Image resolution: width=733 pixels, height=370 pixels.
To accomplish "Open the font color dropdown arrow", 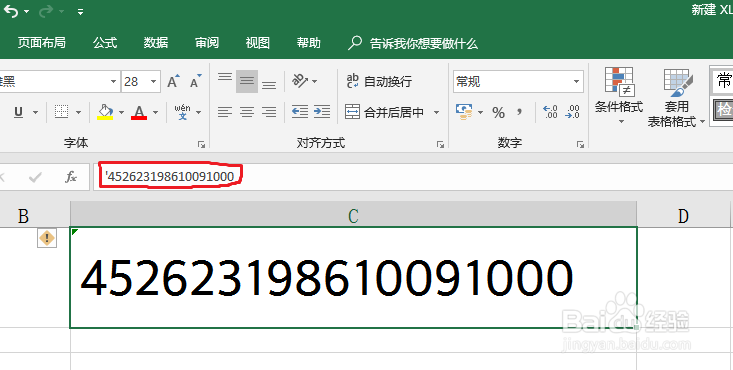I will coord(156,112).
